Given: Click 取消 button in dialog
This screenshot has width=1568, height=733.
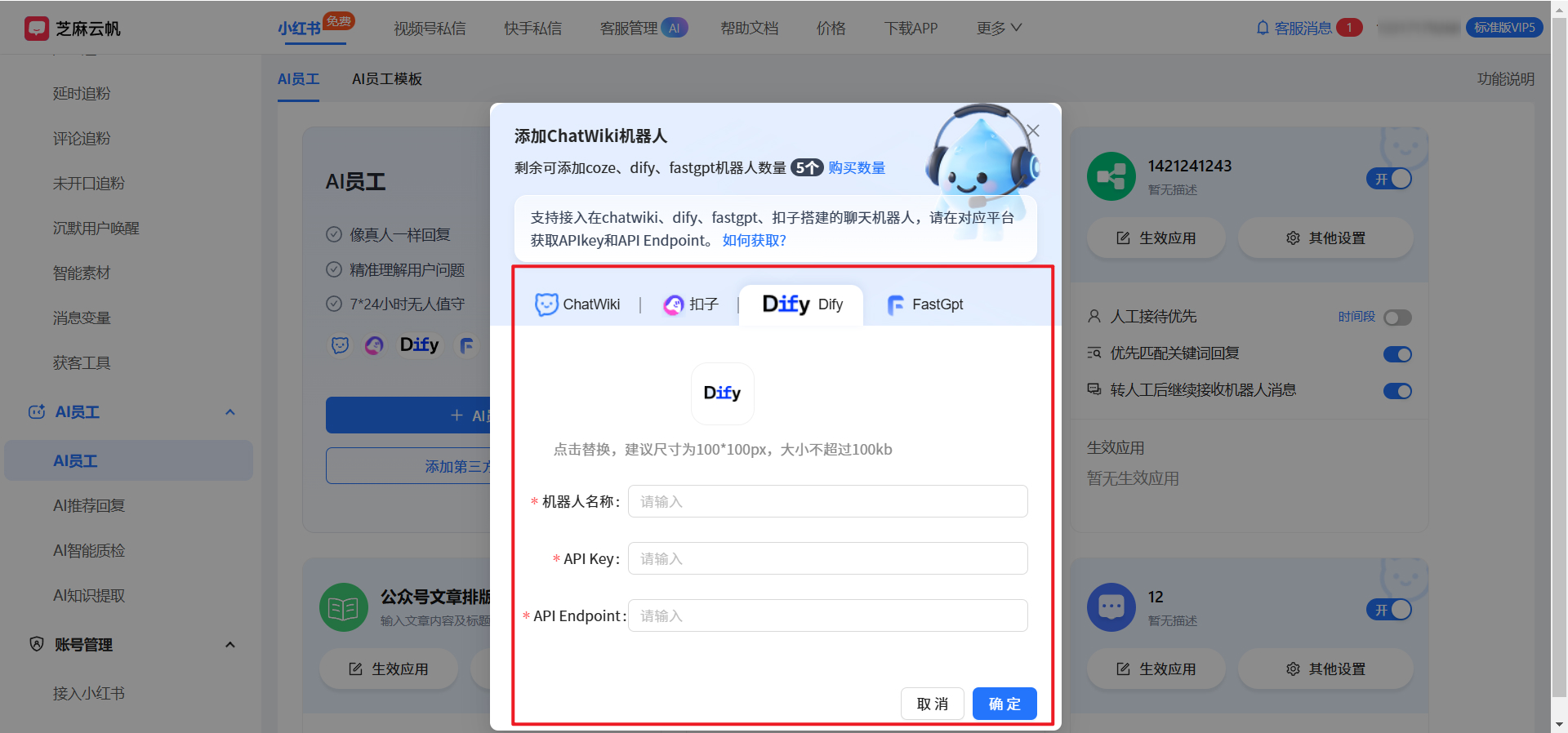Looking at the screenshot, I should 933,704.
